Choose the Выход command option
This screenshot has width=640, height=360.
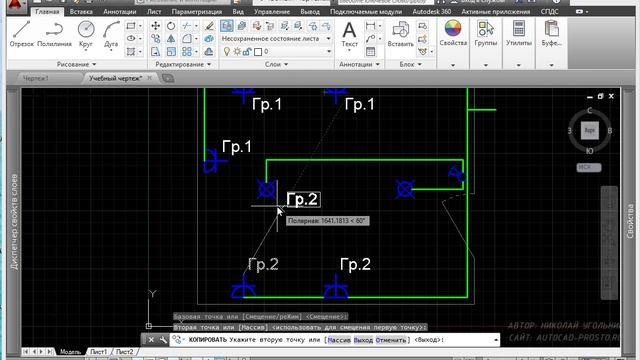tap(363, 340)
